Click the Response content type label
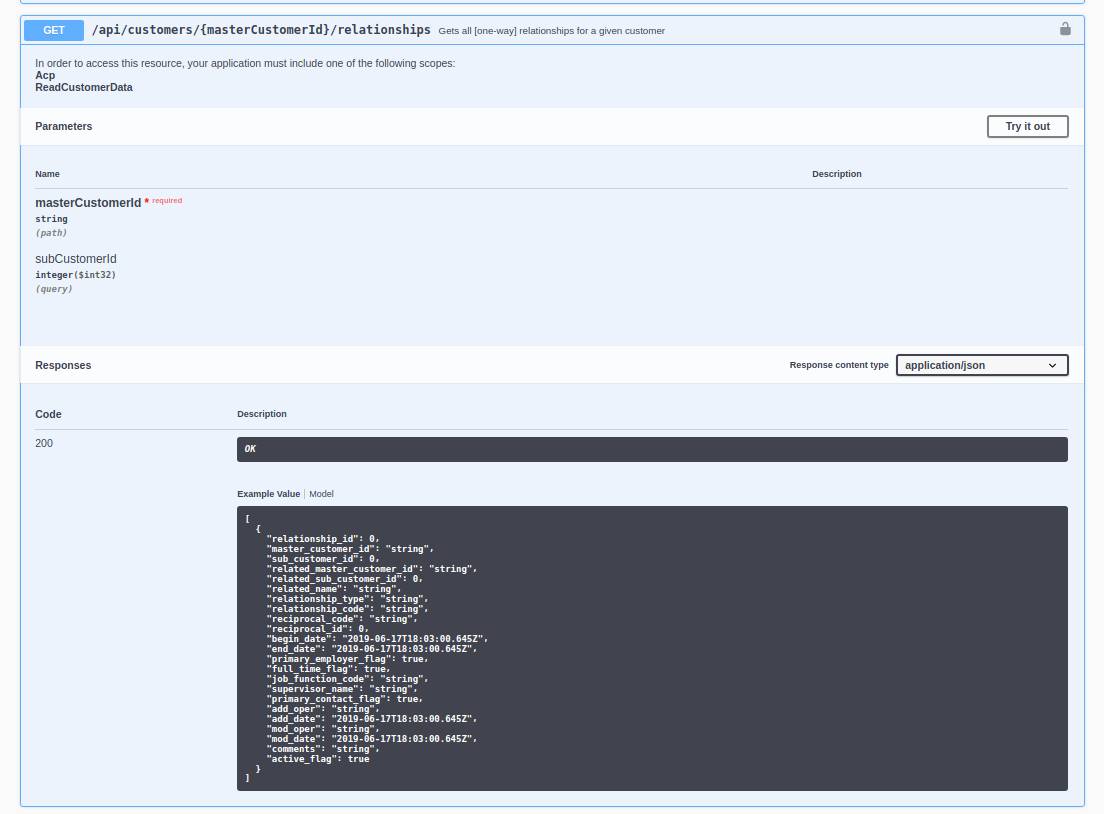The height and width of the screenshot is (814, 1104). pos(839,365)
